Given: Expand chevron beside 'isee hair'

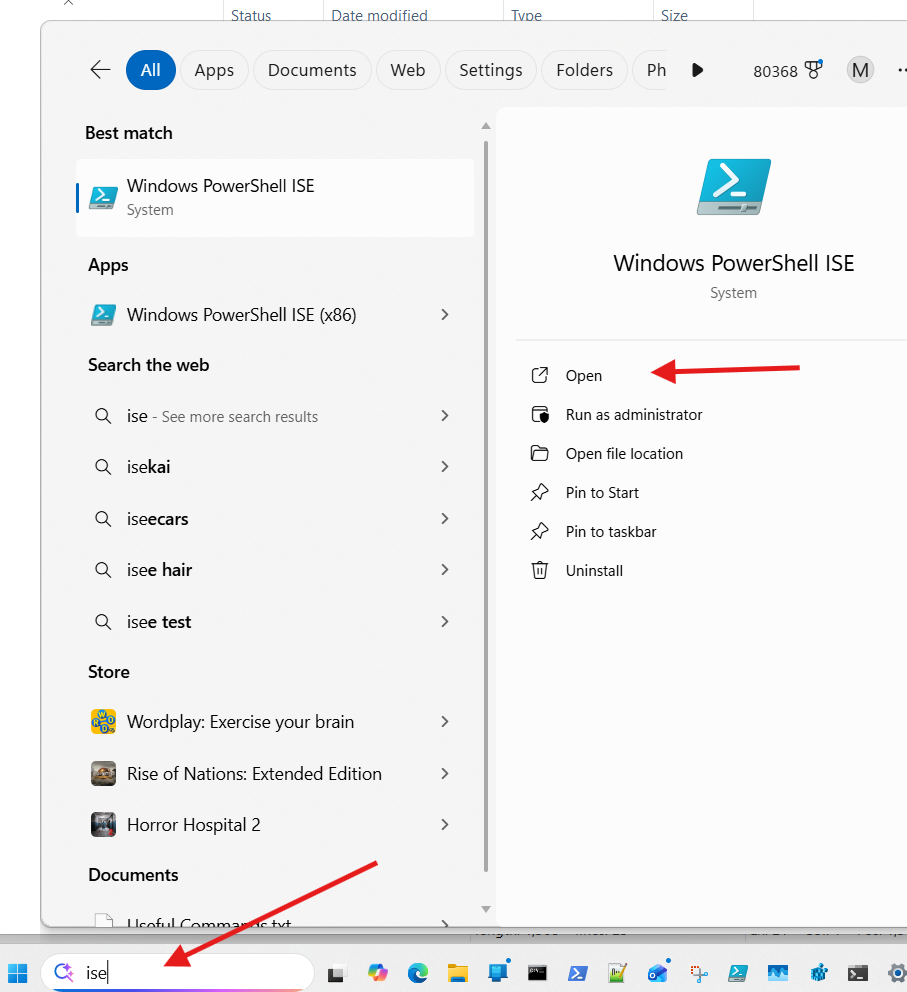Looking at the screenshot, I should pos(445,570).
